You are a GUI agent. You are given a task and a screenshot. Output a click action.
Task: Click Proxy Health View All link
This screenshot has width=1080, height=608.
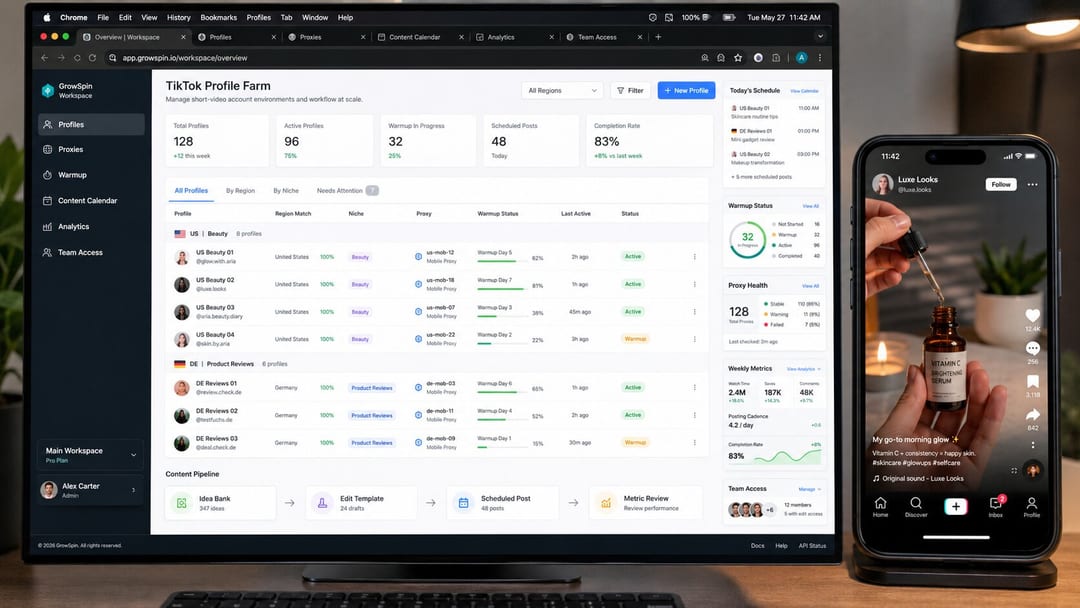(811, 286)
